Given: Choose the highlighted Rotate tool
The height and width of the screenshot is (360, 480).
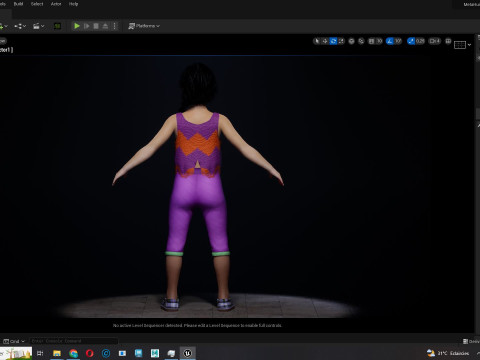Looking at the screenshot, I should (333, 41).
